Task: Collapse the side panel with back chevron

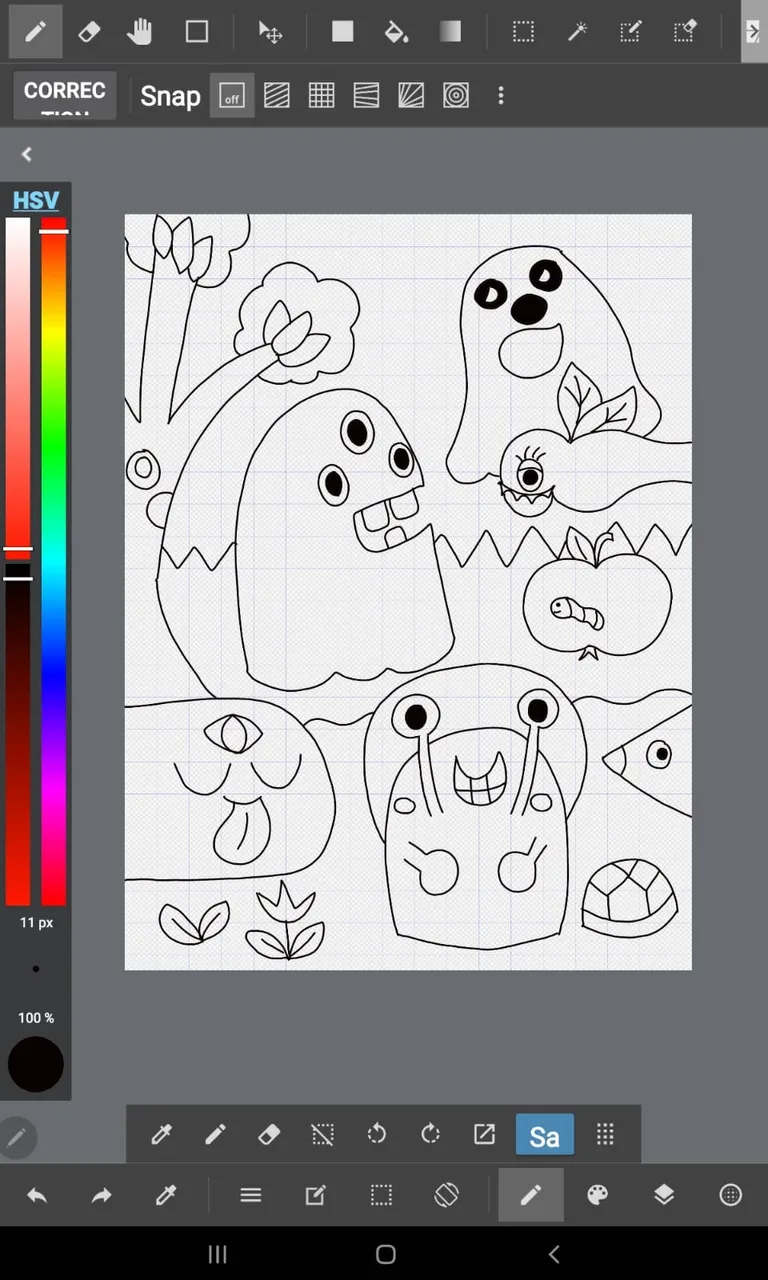Action: [x=27, y=154]
